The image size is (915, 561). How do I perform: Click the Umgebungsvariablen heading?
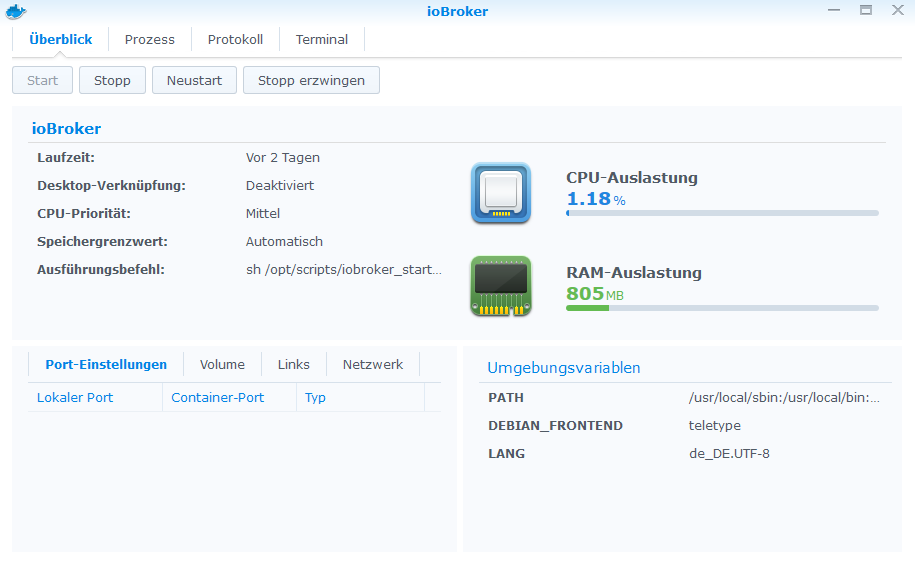coord(564,368)
